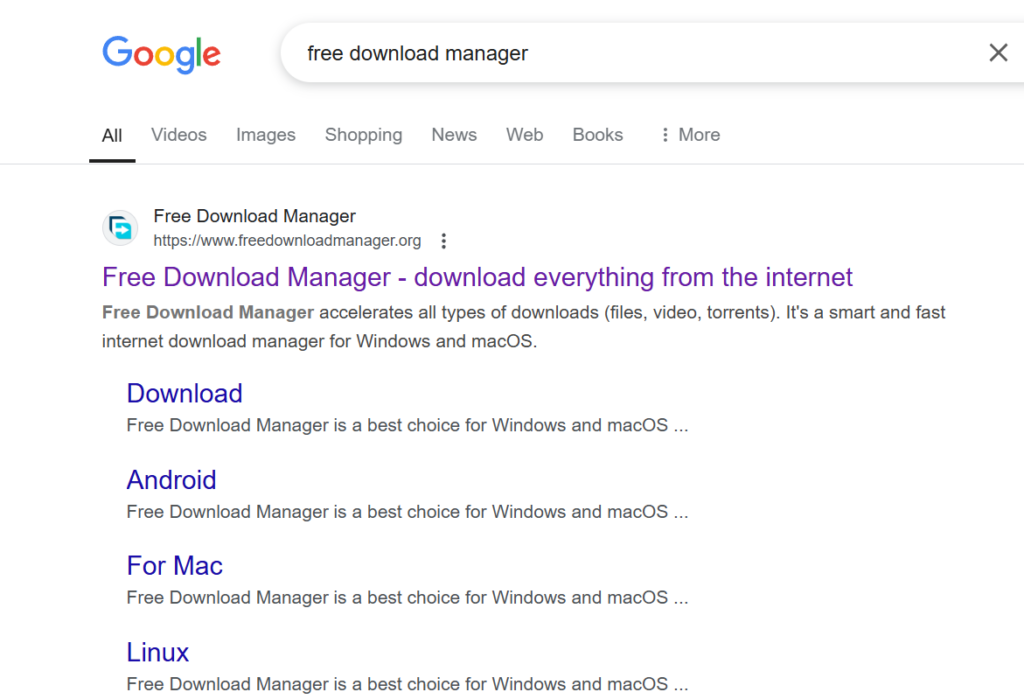Go to the News tab
Viewport: 1024px width, 699px height.
click(x=454, y=135)
